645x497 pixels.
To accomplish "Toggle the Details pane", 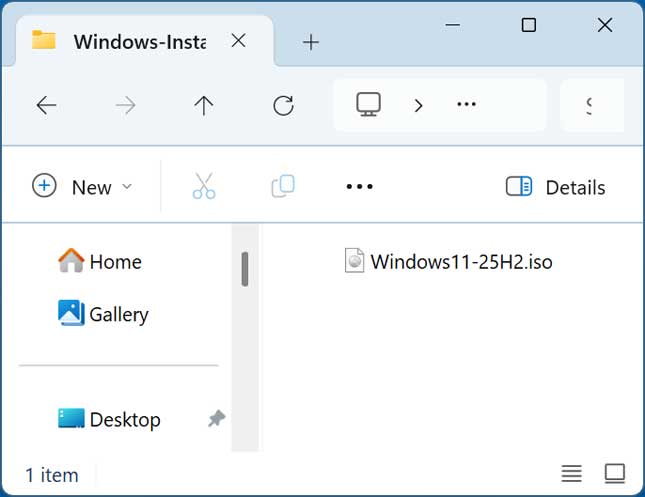I will (x=556, y=187).
